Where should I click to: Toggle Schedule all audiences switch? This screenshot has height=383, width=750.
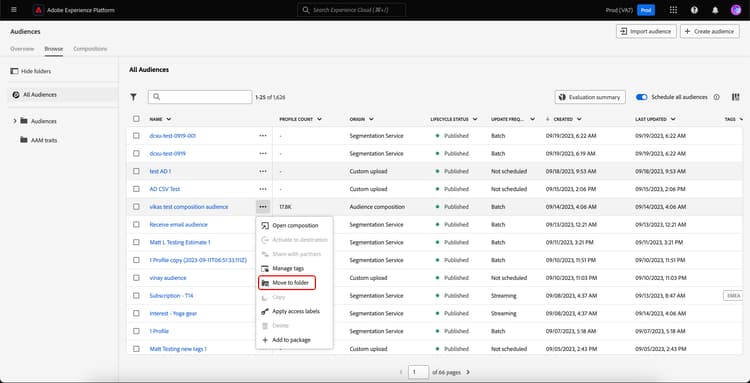641,97
